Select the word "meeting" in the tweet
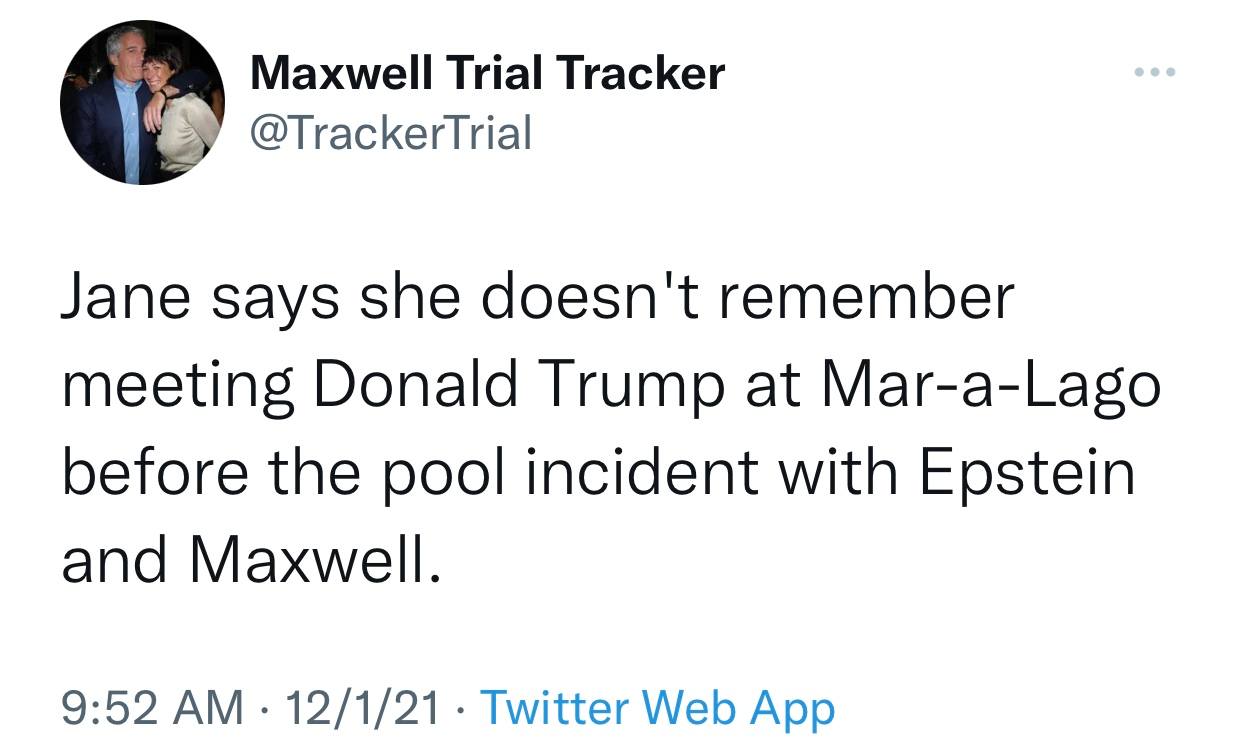 178,387
